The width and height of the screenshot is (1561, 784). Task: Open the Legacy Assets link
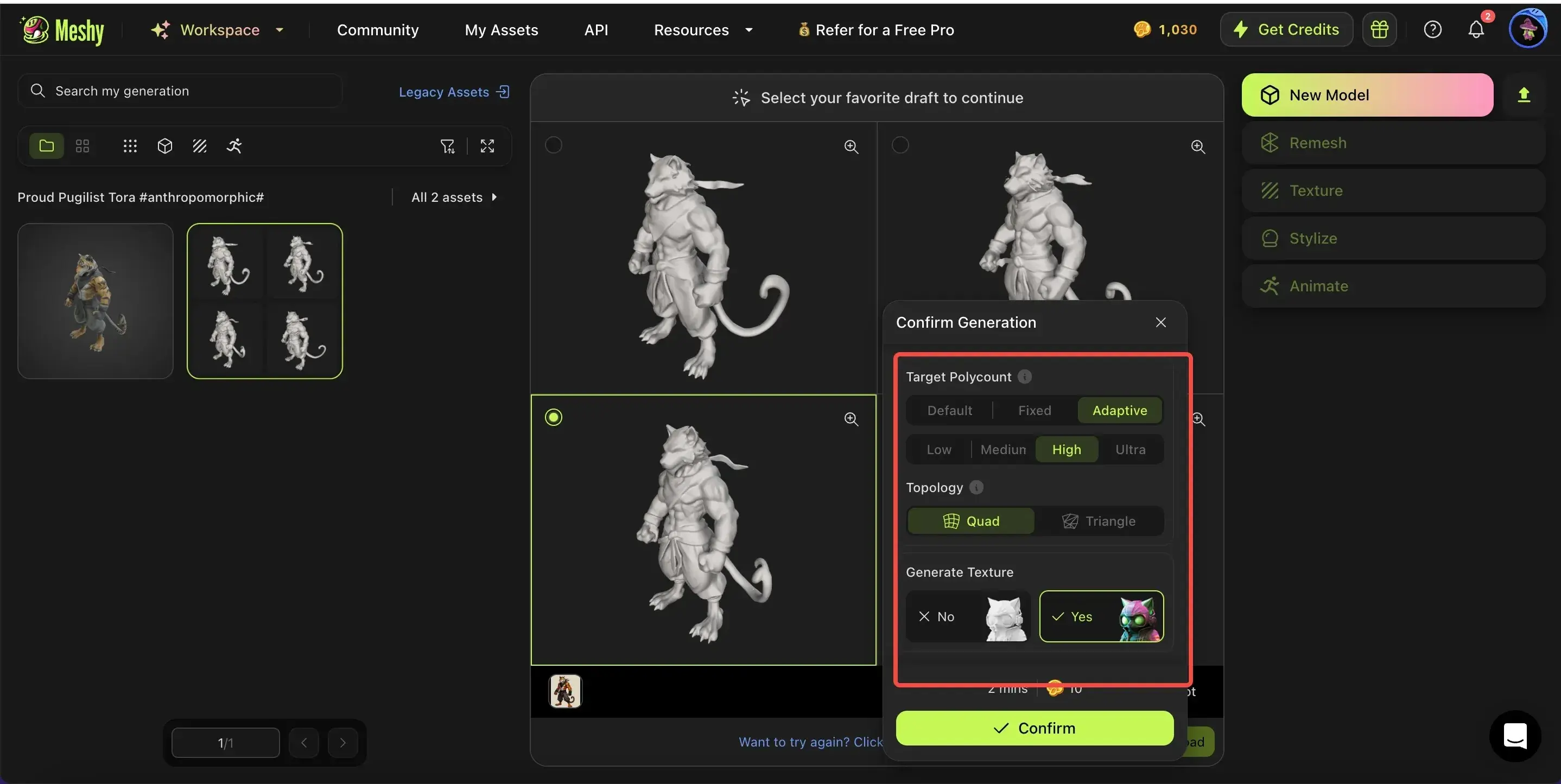453,92
